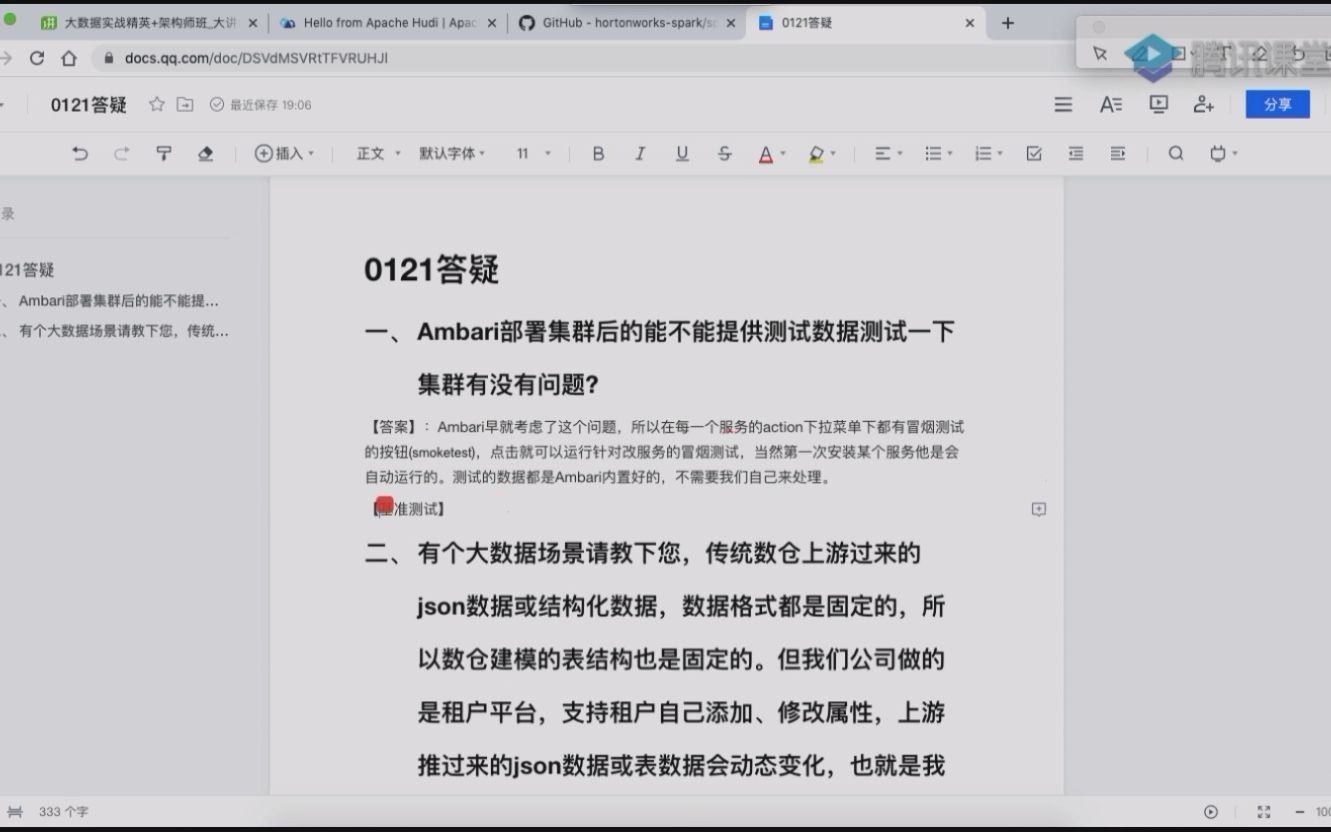Undo the last edit in the toolbar
The height and width of the screenshot is (832, 1331).
80,153
